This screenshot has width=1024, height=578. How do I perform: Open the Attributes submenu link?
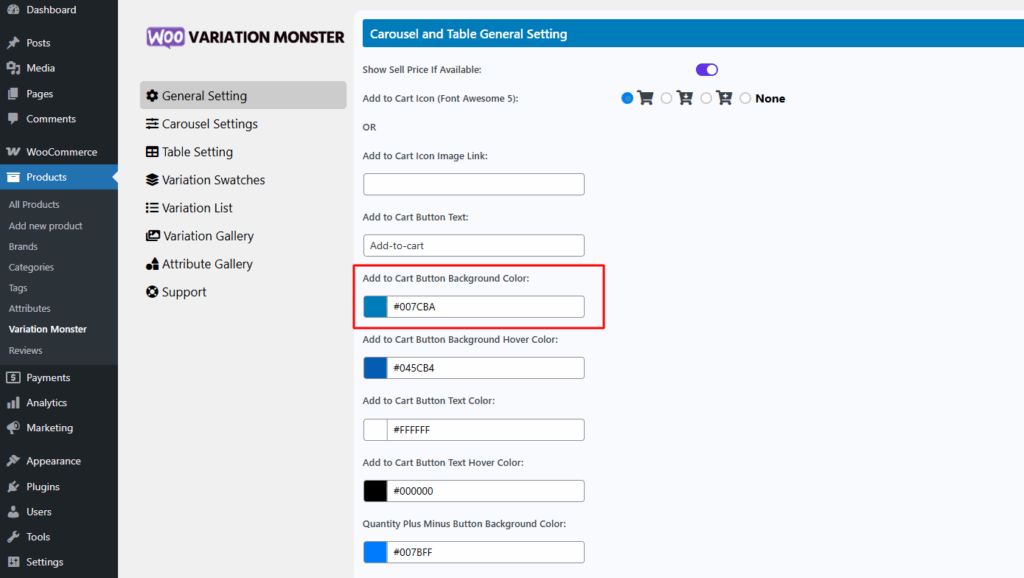point(29,308)
